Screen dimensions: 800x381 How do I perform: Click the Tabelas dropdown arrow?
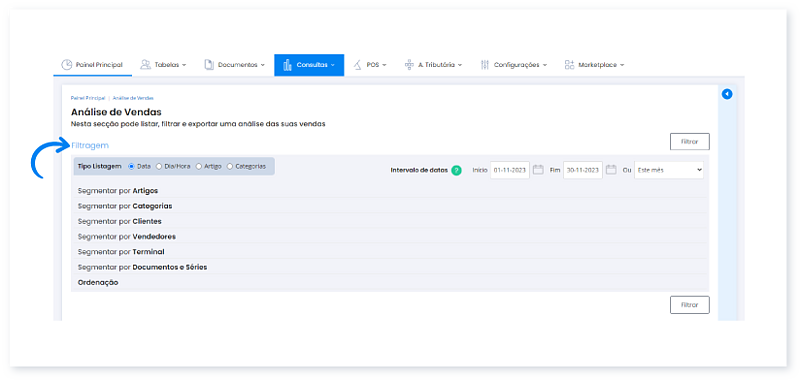(184, 65)
